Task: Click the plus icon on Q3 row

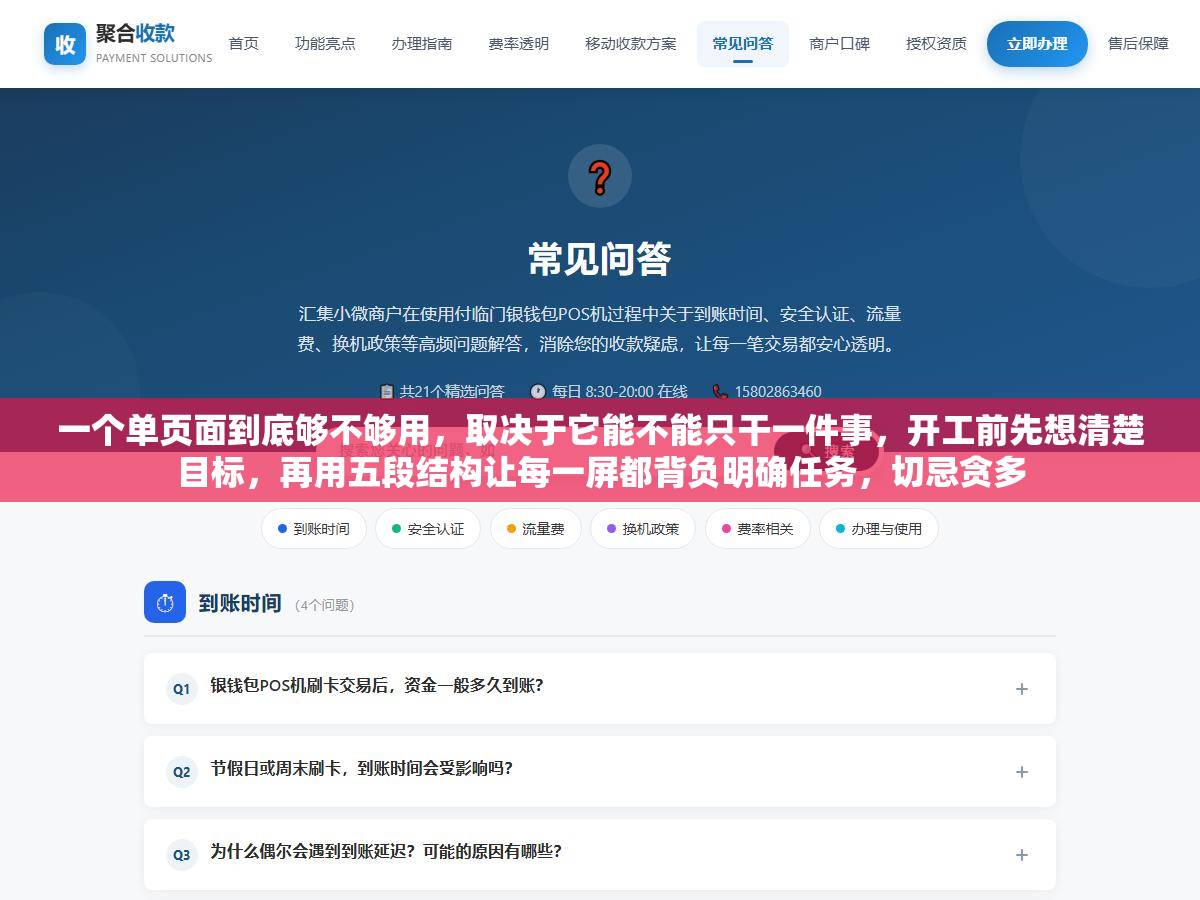Action: pyautogui.click(x=1022, y=855)
